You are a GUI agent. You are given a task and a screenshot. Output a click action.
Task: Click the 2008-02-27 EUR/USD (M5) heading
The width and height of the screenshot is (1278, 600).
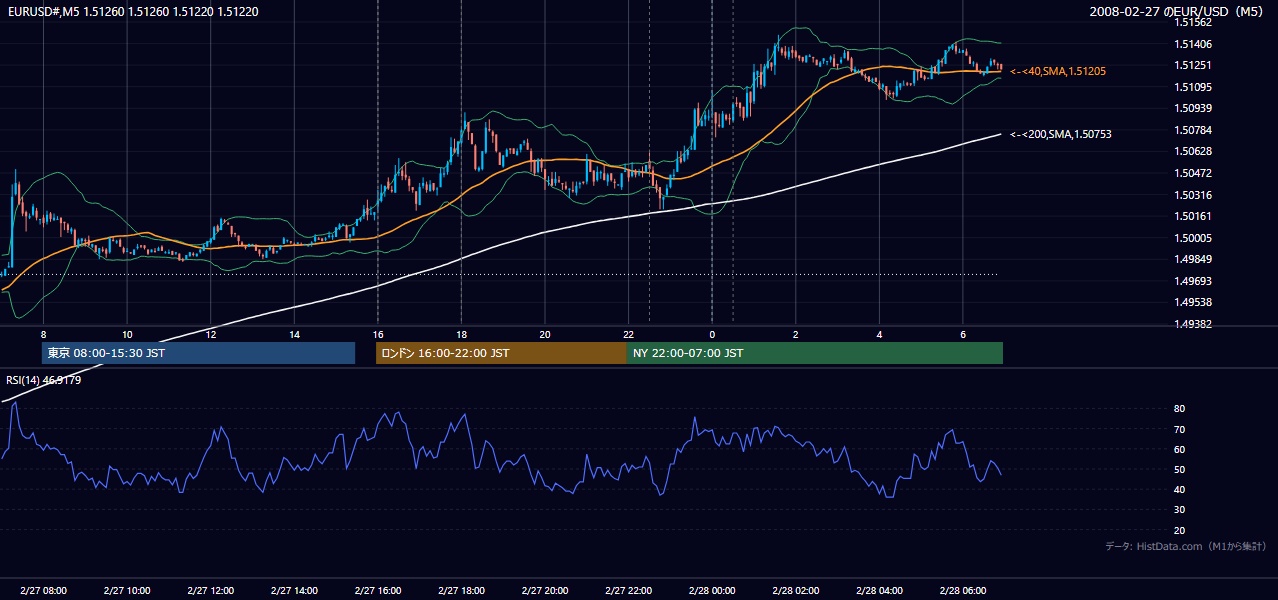click(1177, 12)
